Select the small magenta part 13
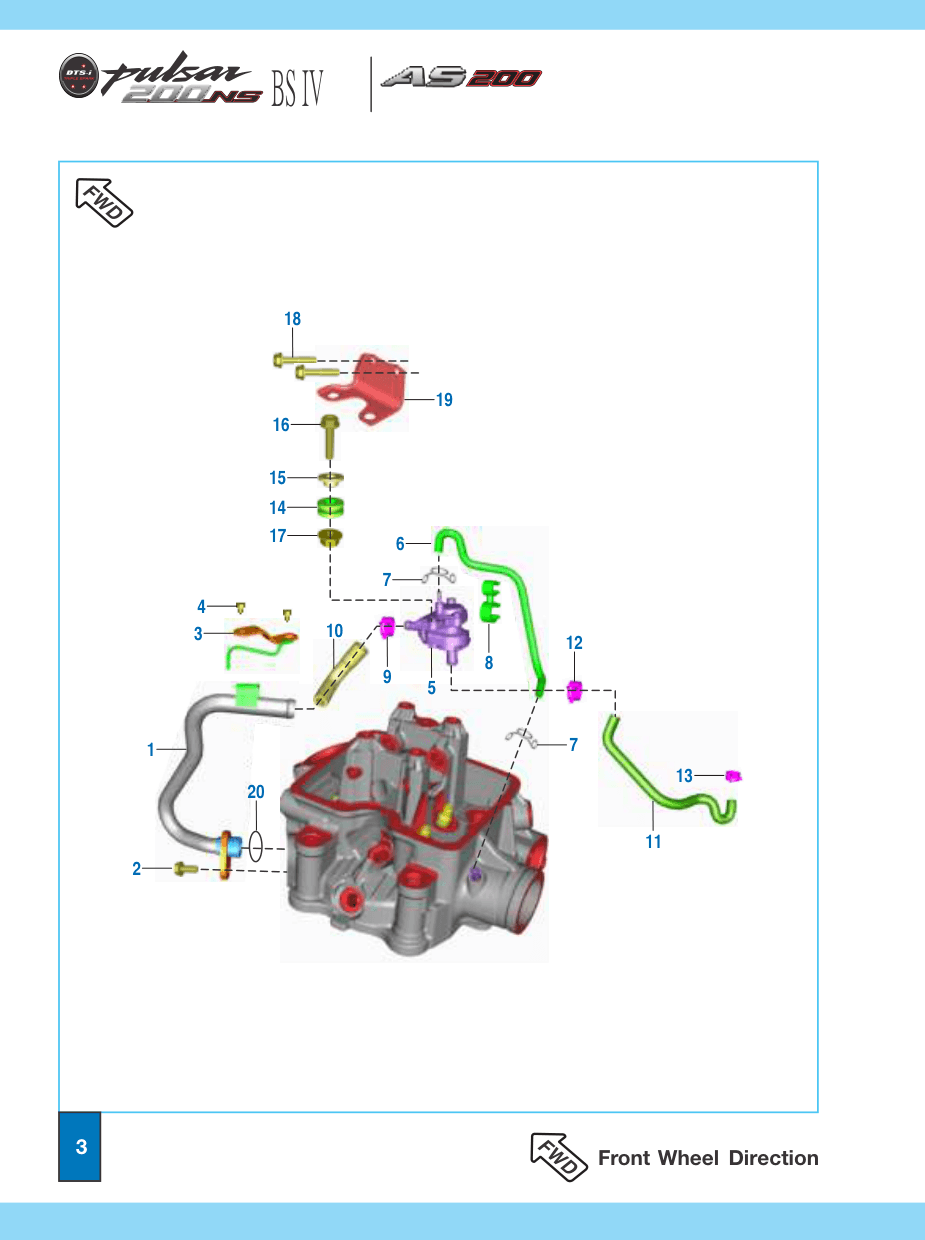 tap(733, 776)
